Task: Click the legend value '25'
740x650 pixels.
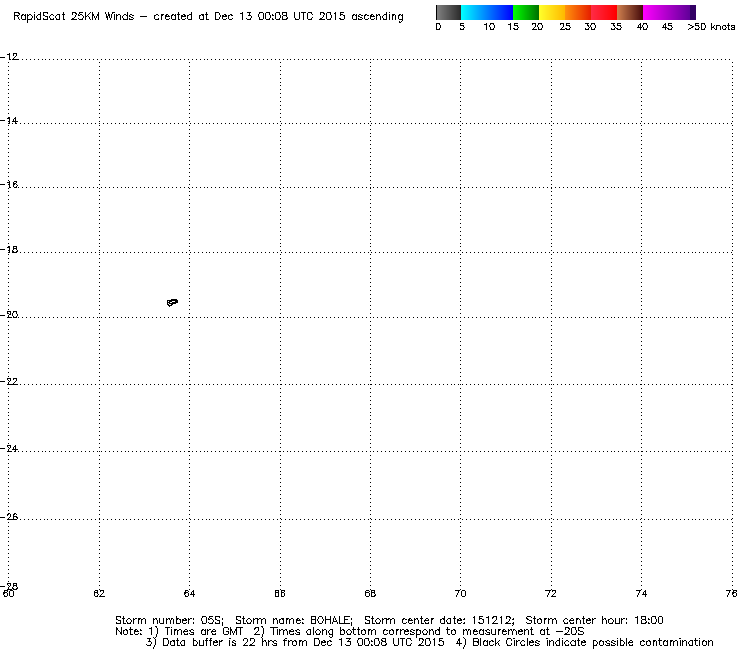Action: click(x=565, y=27)
